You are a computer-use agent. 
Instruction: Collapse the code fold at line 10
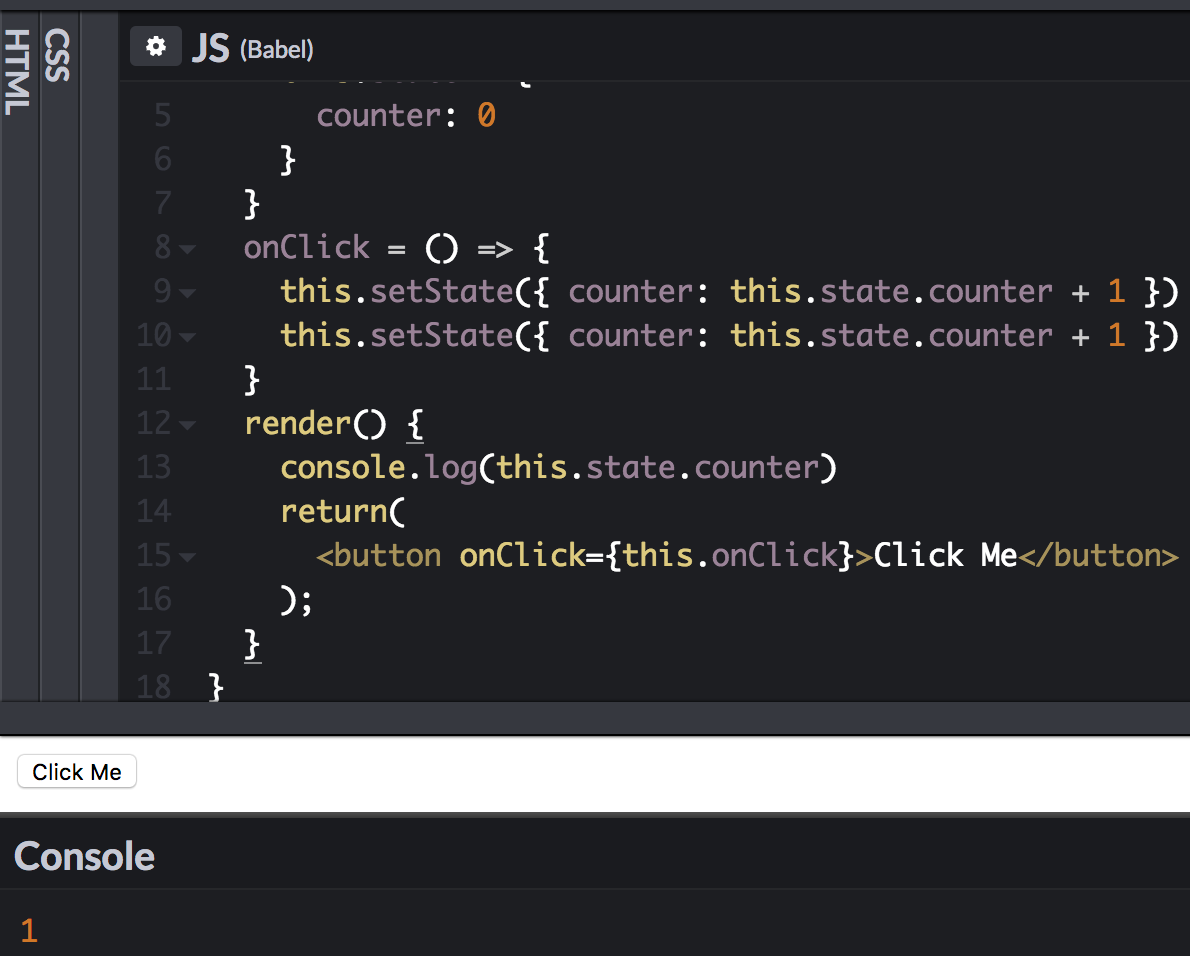(x=187, y=337)
